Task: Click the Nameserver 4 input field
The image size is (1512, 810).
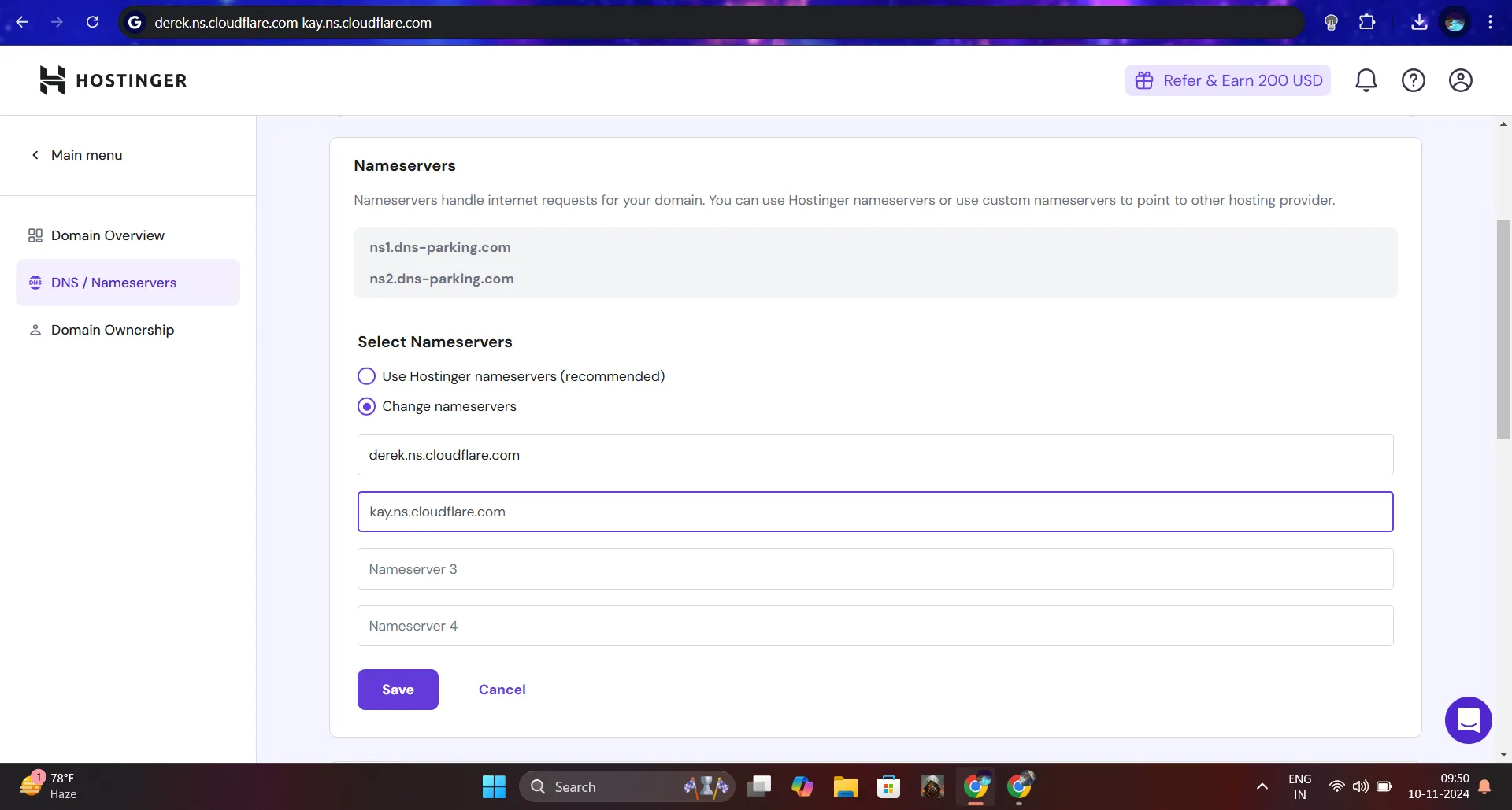Action: point(875,626)
